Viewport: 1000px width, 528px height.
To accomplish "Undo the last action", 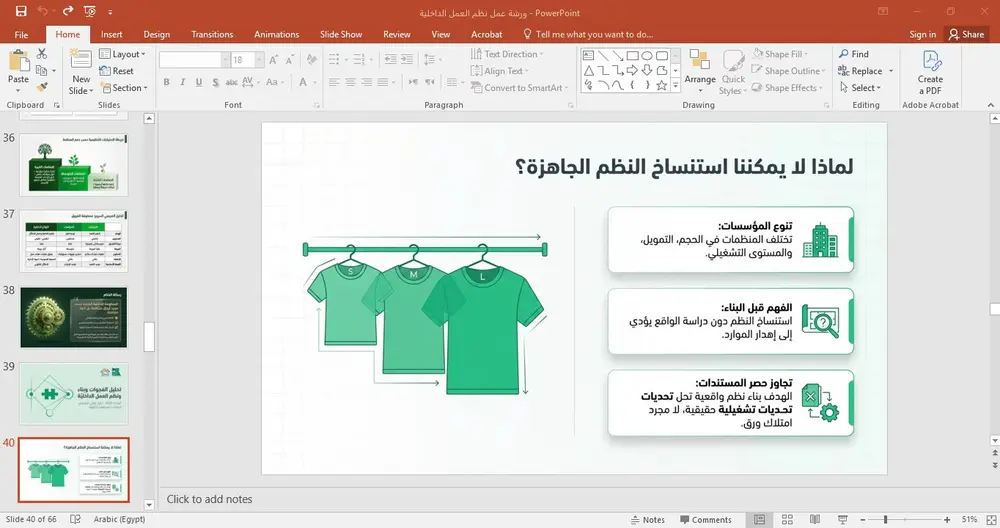I will click(x=43, y=11).
